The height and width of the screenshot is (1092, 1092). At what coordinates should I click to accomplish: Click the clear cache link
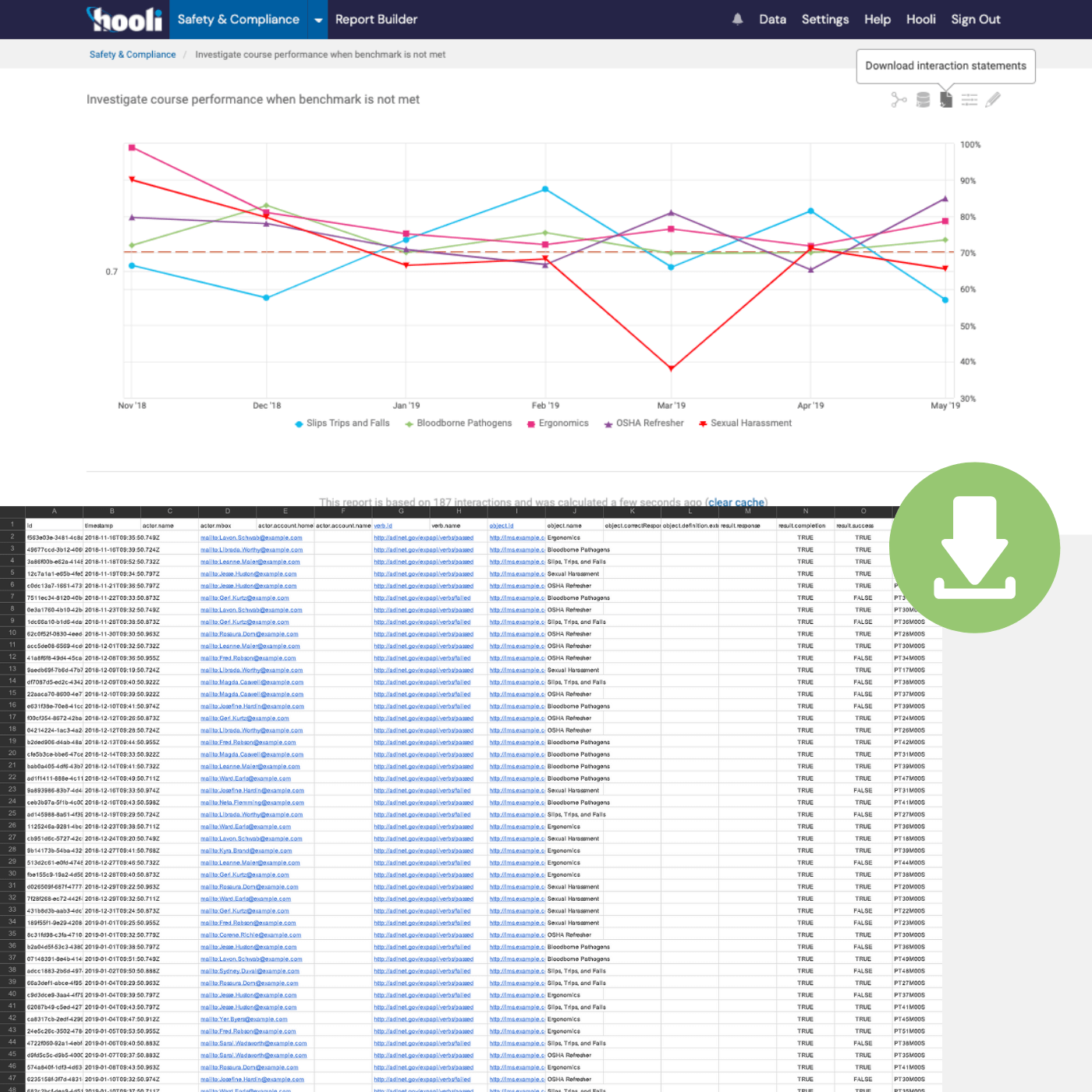[x=736, y=502]
